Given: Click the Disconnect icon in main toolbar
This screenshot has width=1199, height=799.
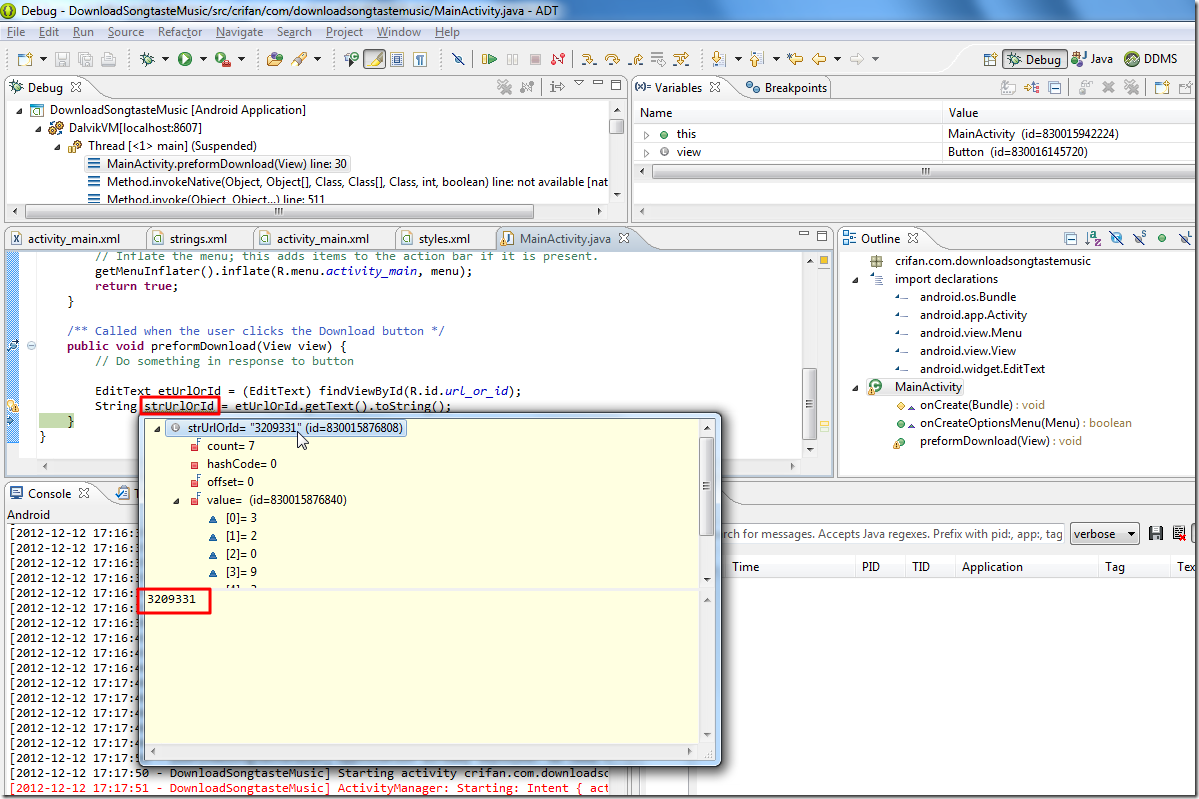Looking at the screenshot, I should 558,59.
